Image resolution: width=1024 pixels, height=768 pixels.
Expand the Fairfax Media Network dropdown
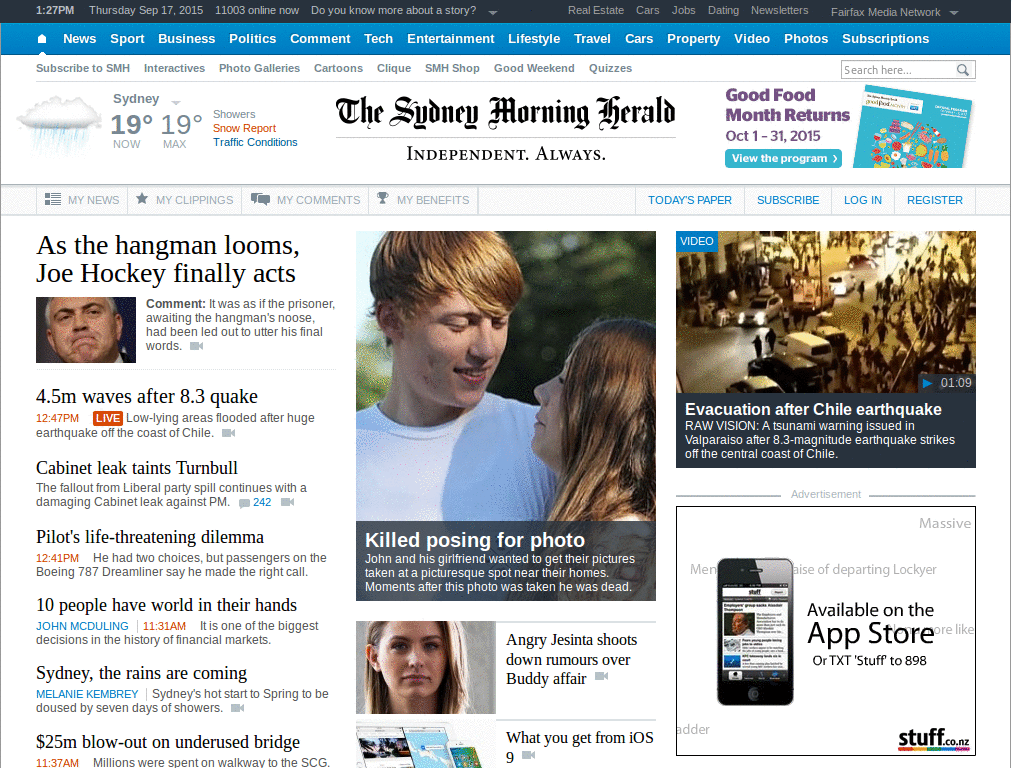[953, 12]
